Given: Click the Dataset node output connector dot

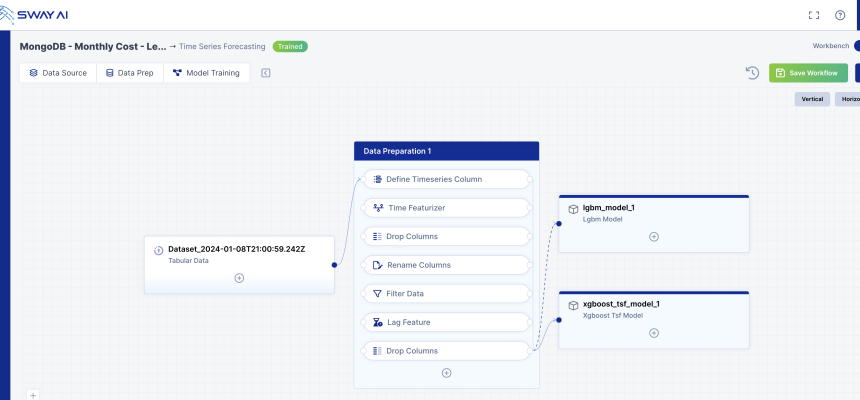Looking at the screenshot, I should point(334,265).
